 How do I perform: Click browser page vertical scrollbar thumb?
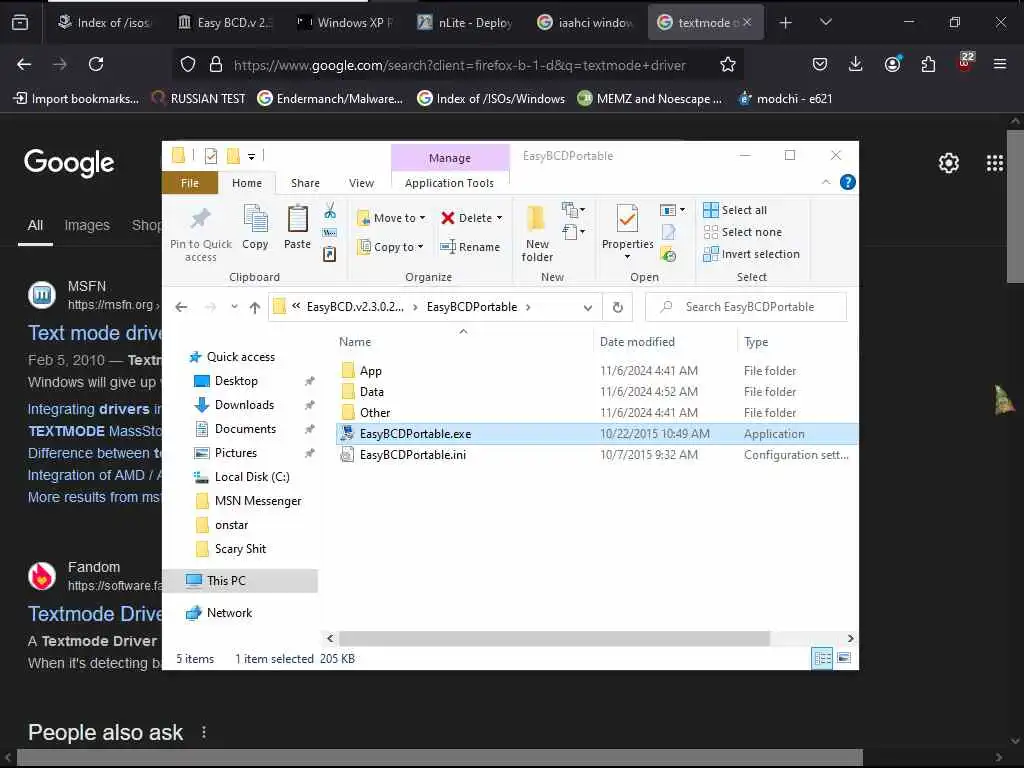point(1015,206)
